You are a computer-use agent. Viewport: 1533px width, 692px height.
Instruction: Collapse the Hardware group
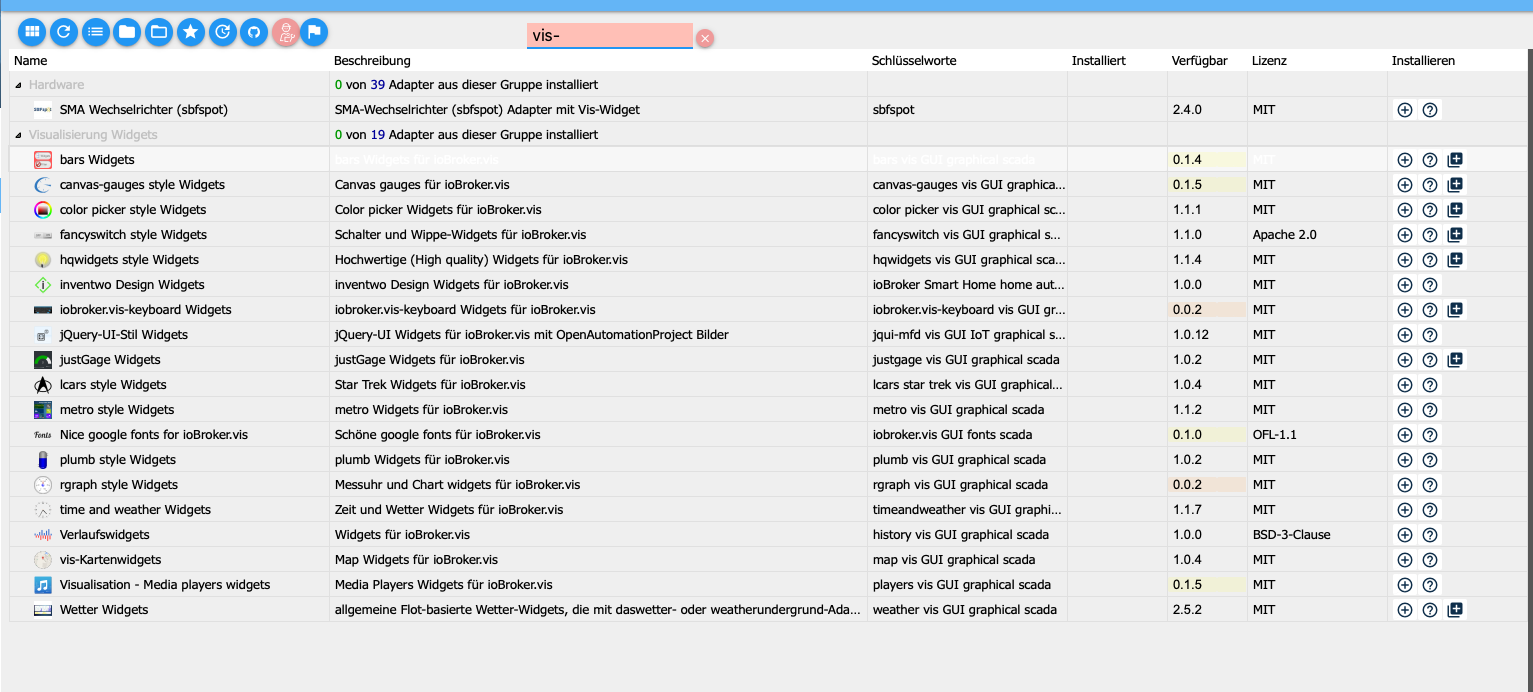pos(19,85)
